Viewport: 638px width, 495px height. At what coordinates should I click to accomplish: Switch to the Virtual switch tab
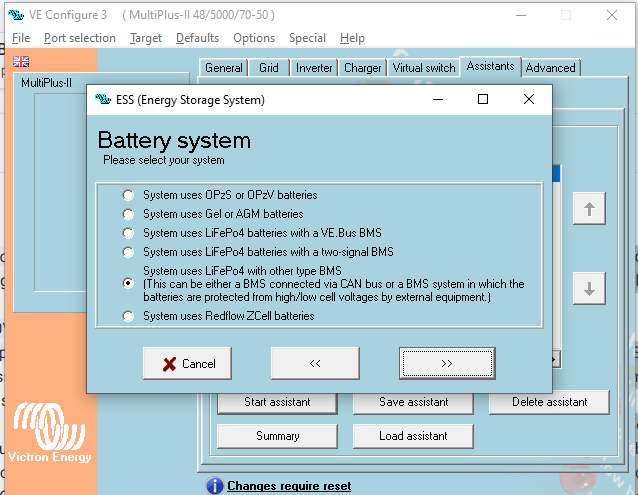point(423,68)
